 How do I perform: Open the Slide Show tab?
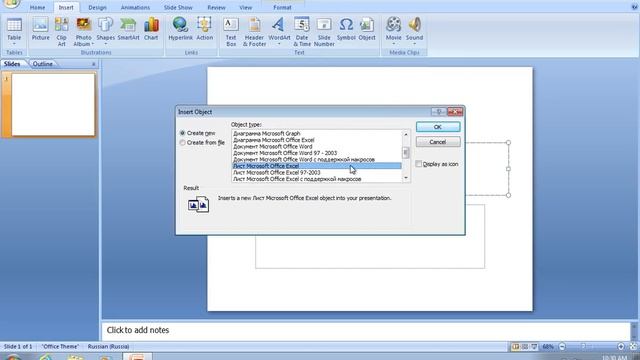[x=178, y=7]
